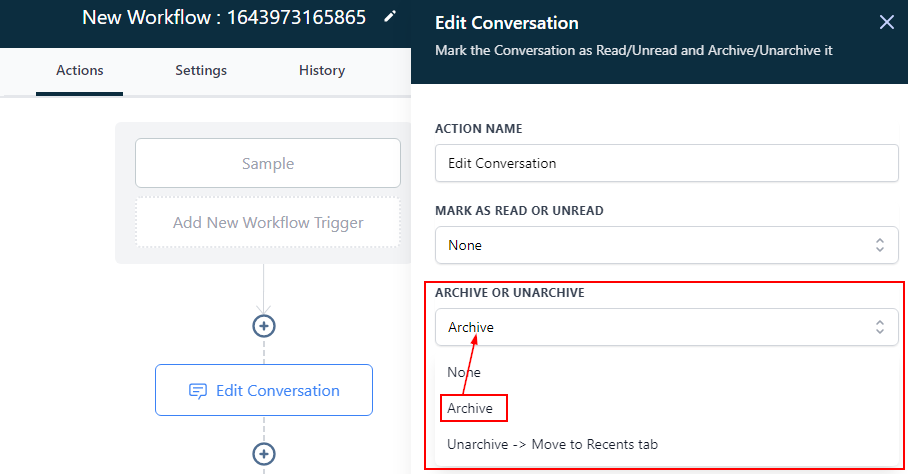
Task: Click the pencil icon to rename workflow
Action: point(390,17)
